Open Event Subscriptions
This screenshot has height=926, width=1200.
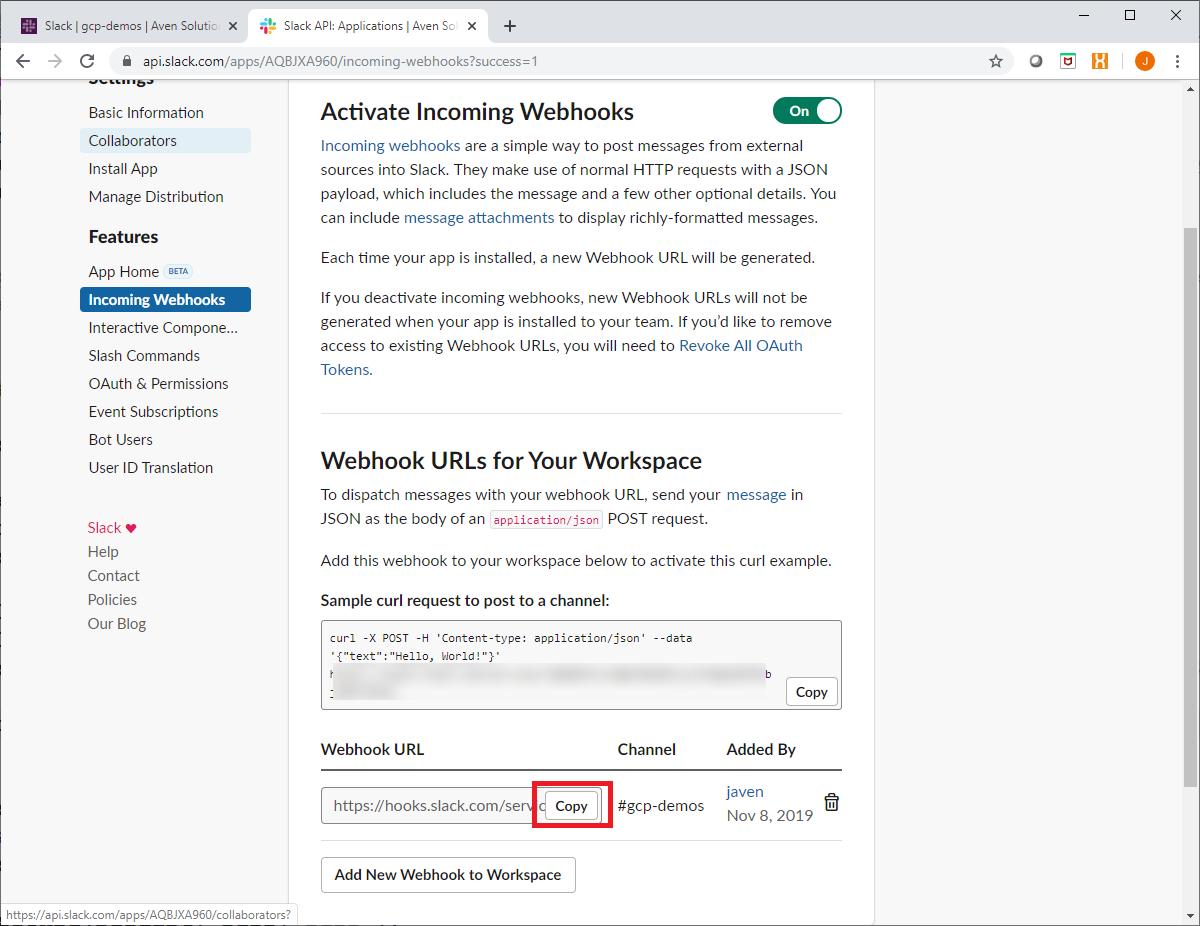point(153,412)
